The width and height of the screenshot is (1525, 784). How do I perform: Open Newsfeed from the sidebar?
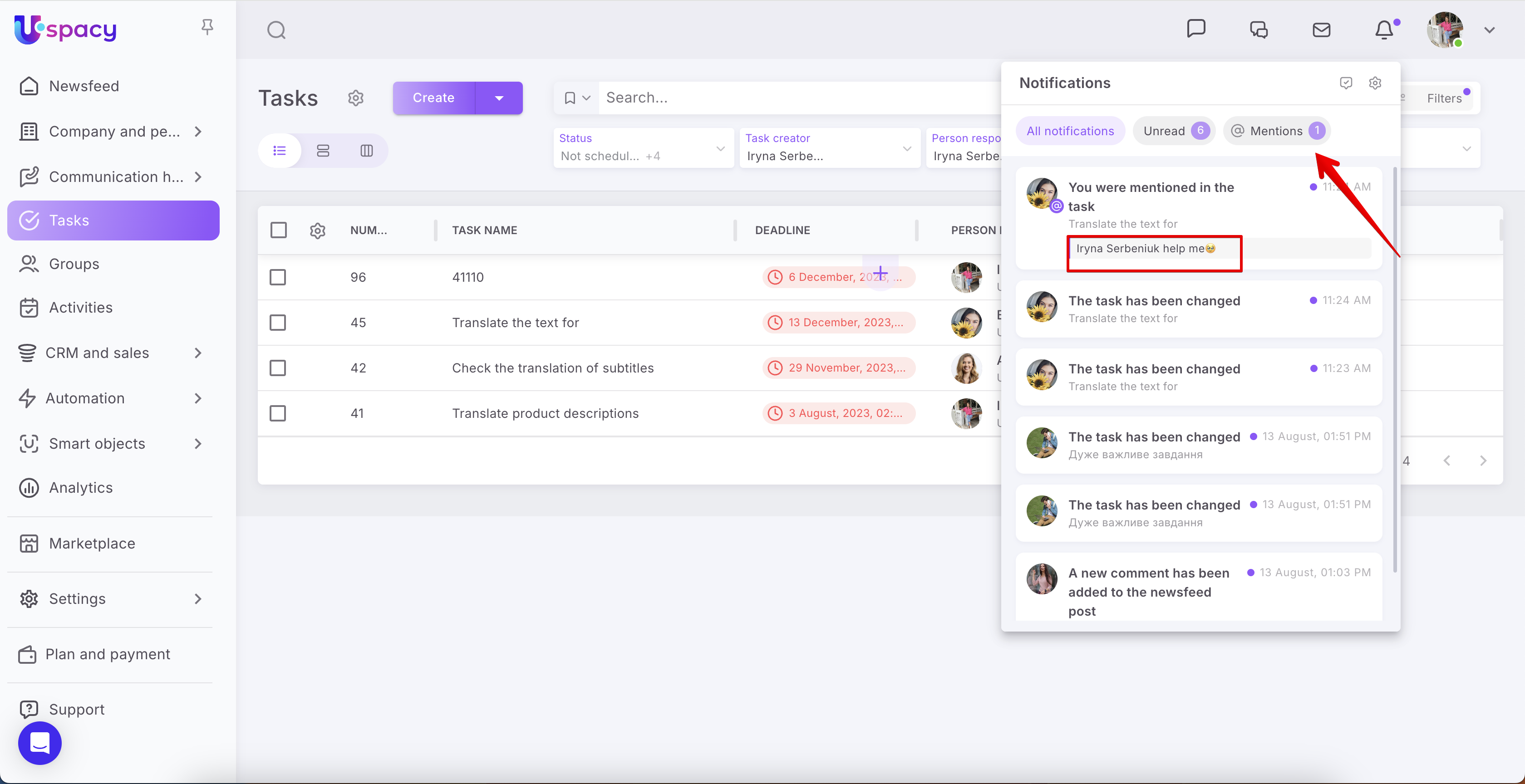pos(84,86)
